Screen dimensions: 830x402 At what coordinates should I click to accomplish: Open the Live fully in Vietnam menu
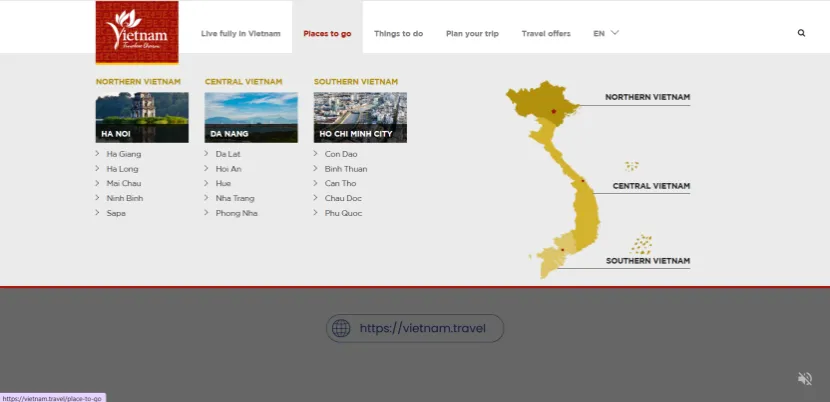coord(241,33)
